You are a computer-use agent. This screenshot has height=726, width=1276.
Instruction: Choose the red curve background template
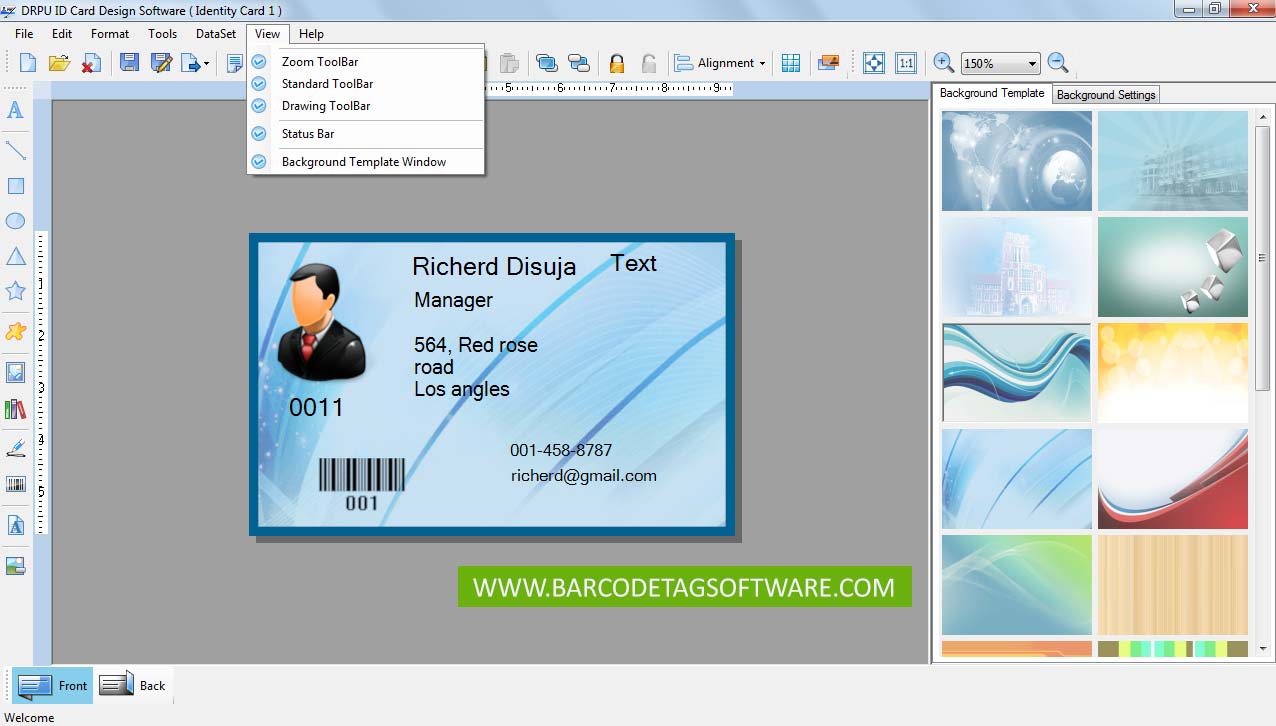tap(1173, 479)
